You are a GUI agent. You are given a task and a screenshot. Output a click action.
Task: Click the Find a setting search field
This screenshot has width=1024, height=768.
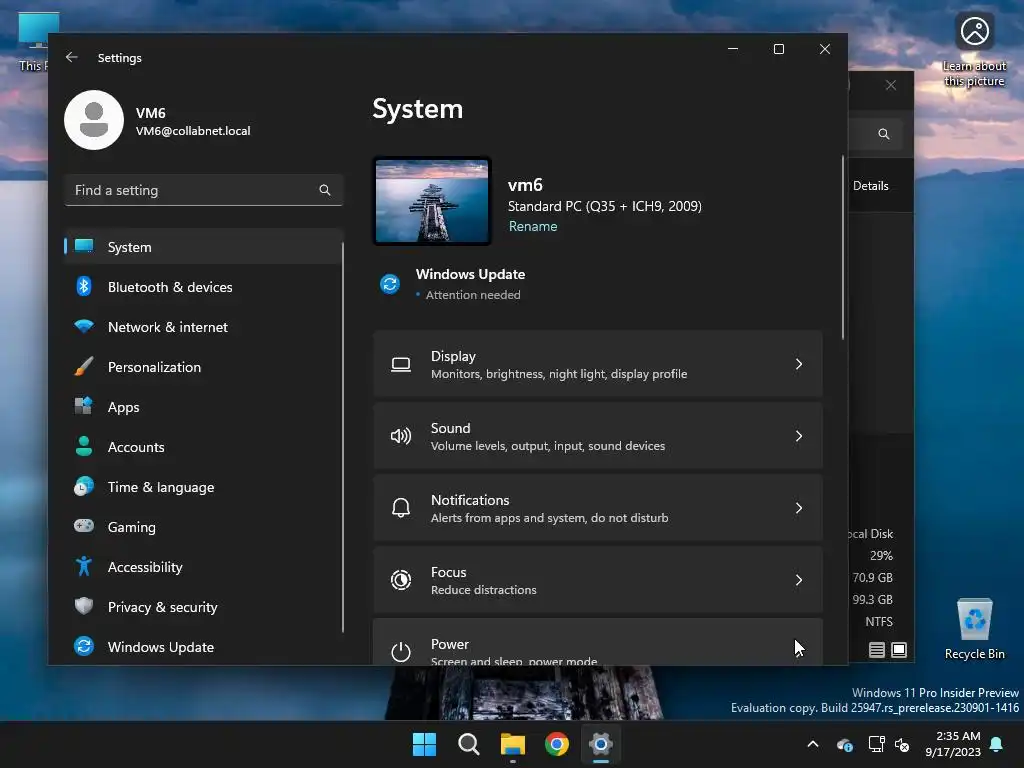coord(203,190)
